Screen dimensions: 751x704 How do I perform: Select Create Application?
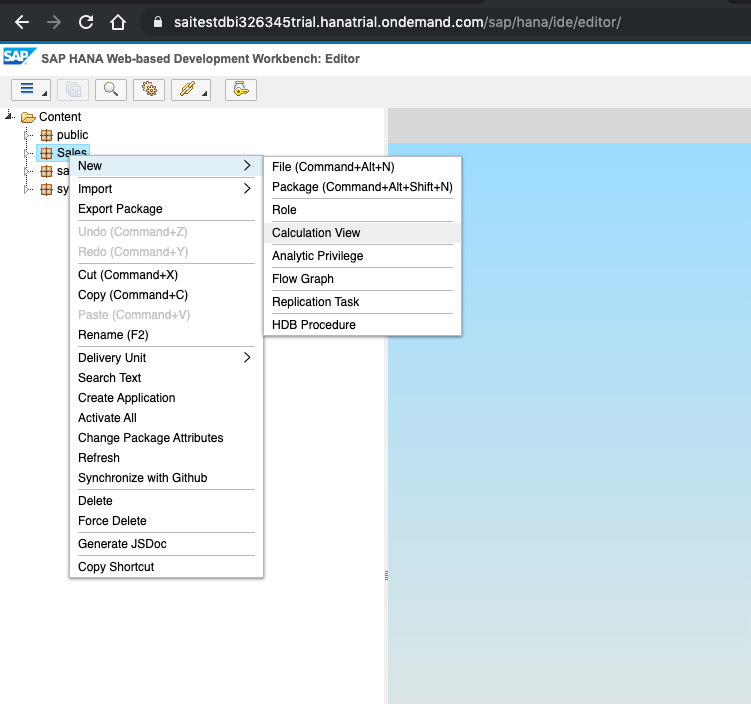coord(166,398)
